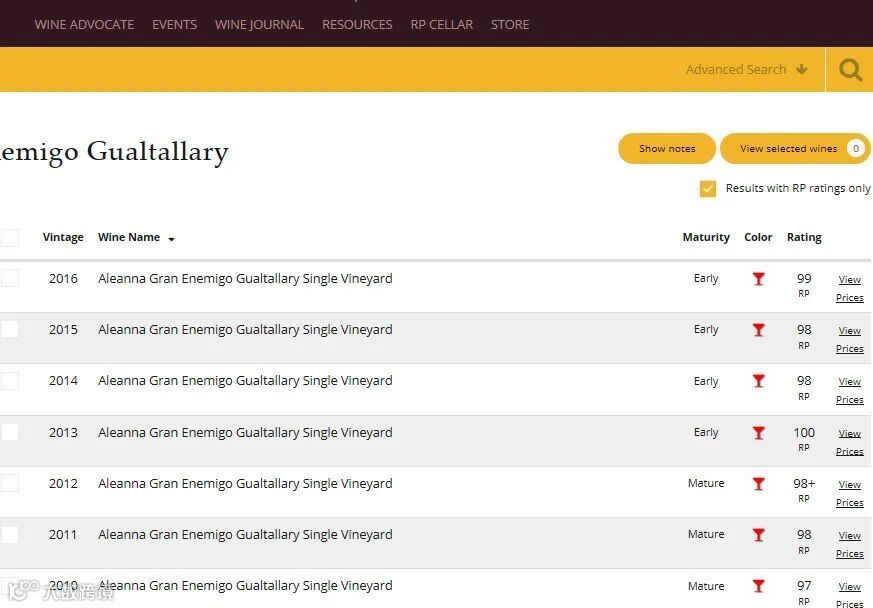Screen dimensions: 873x608
Task: Sort by the Rating column header
Action: 804,237
